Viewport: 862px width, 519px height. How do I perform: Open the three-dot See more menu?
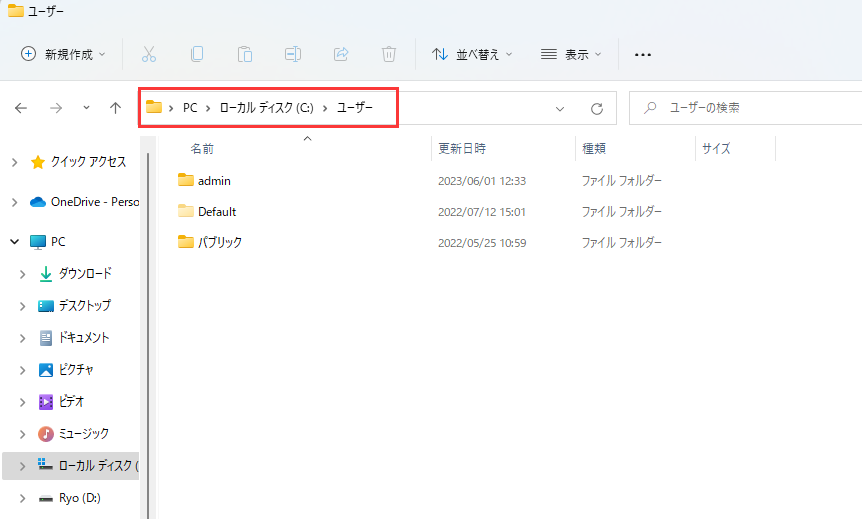(x=643, y=54)
